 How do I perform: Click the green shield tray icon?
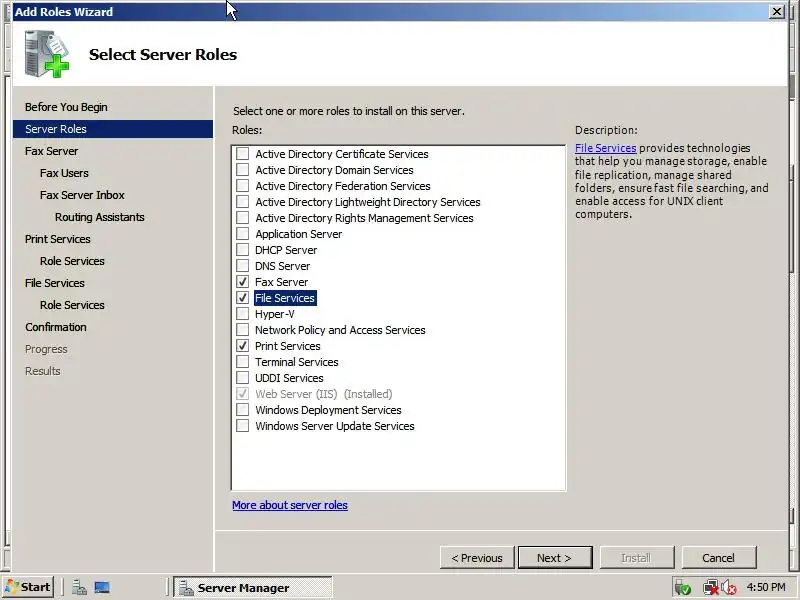pyautogui.click(x=683, y=588)
